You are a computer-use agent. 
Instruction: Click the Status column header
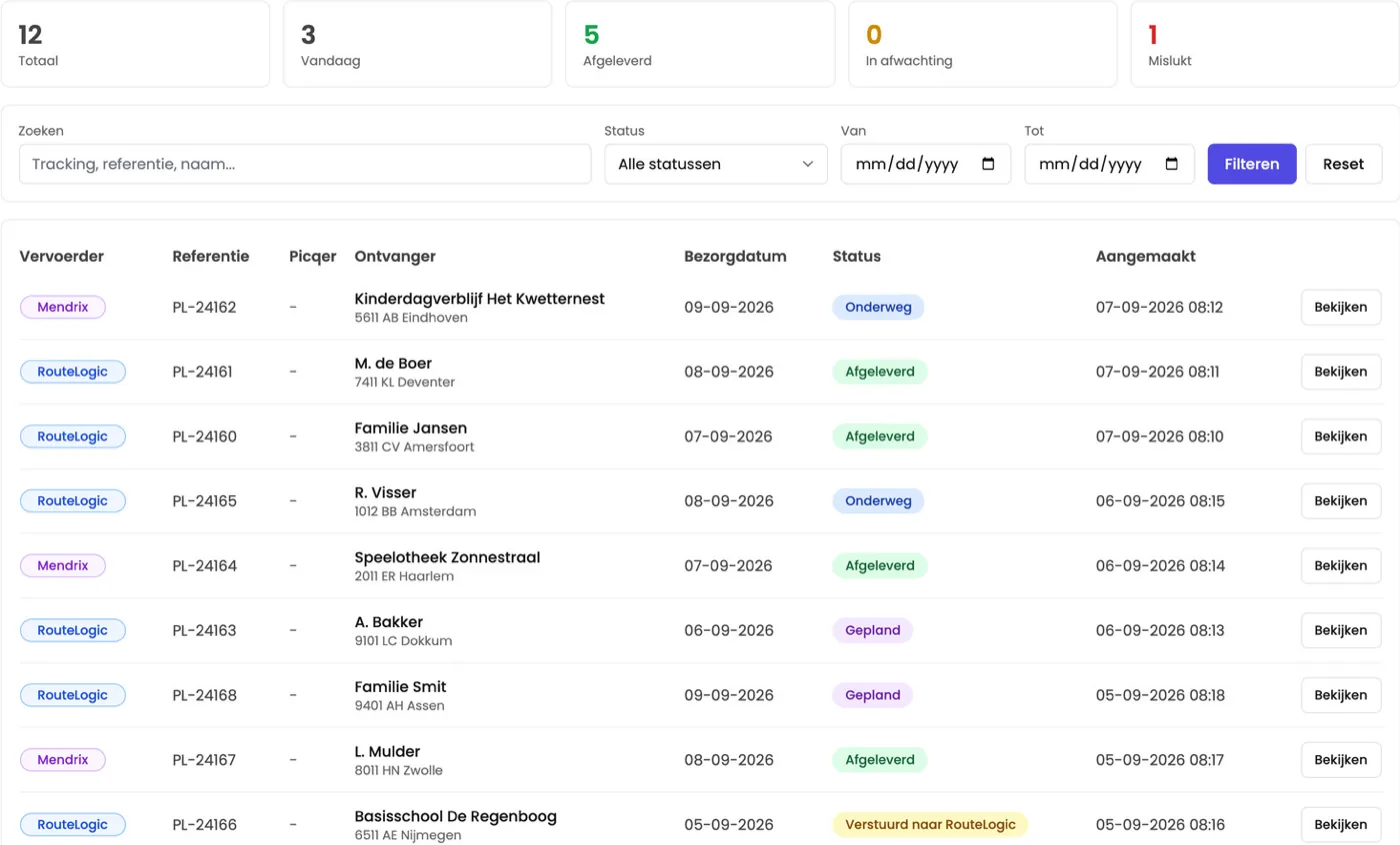[857, 256]
